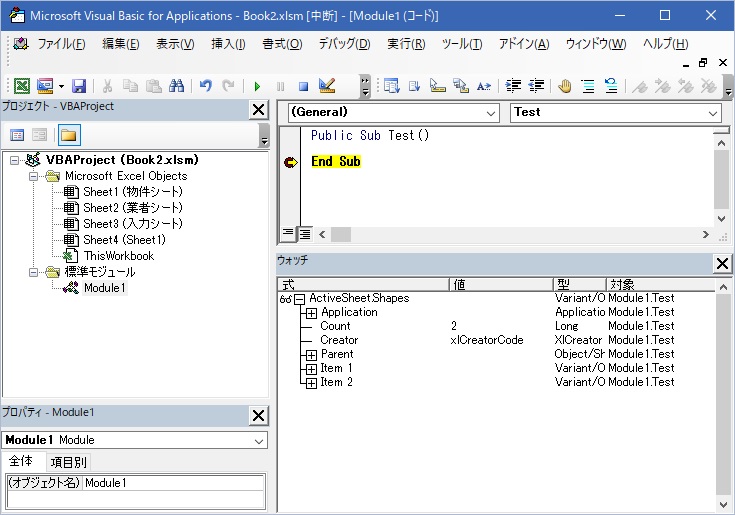This screenshot has height=515, width=735.
Task: Expand the Parent watch entry
Action: [311, 355]
